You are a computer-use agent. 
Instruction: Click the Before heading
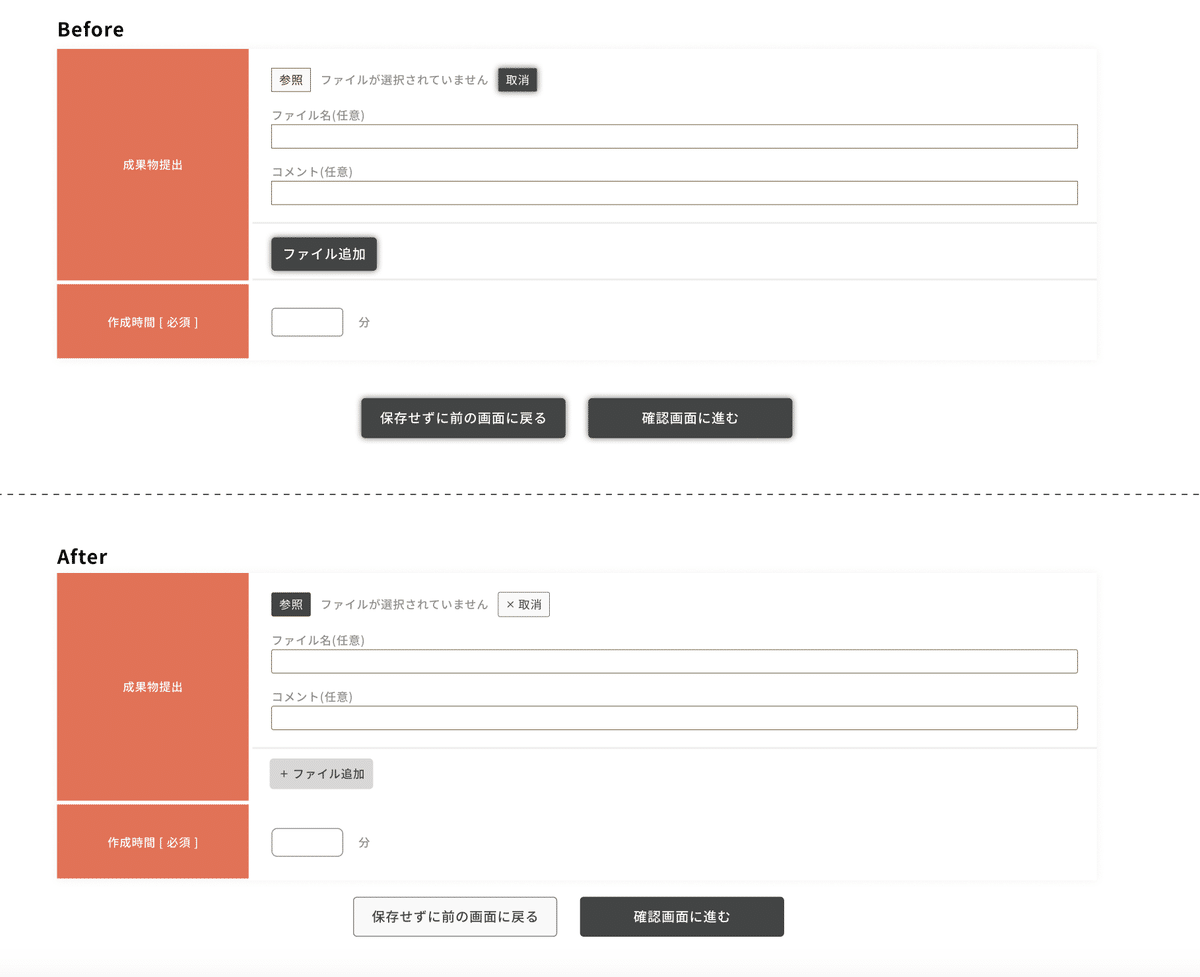[91, 29]
